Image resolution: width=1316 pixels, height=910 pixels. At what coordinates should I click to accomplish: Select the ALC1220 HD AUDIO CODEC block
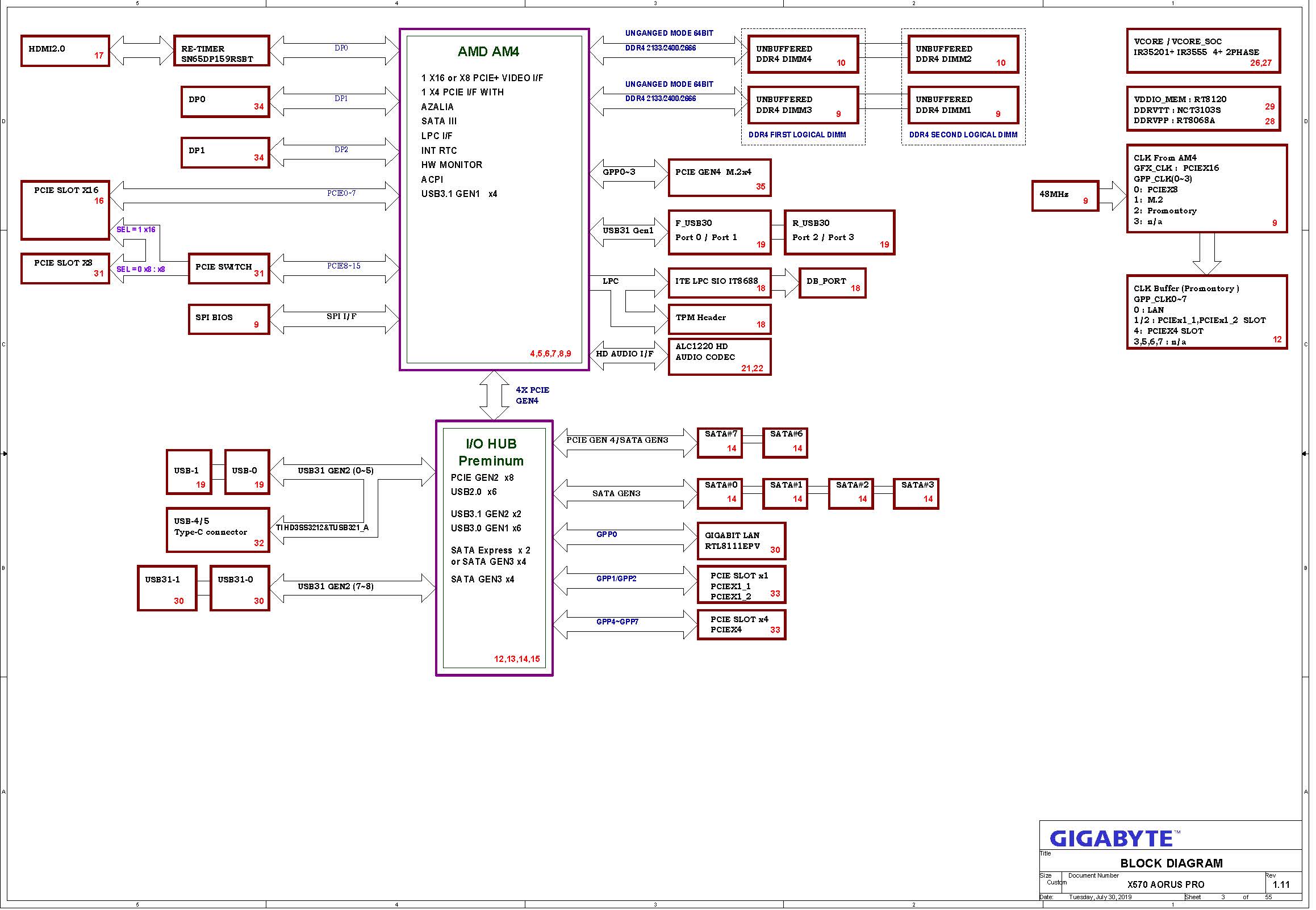719,357
